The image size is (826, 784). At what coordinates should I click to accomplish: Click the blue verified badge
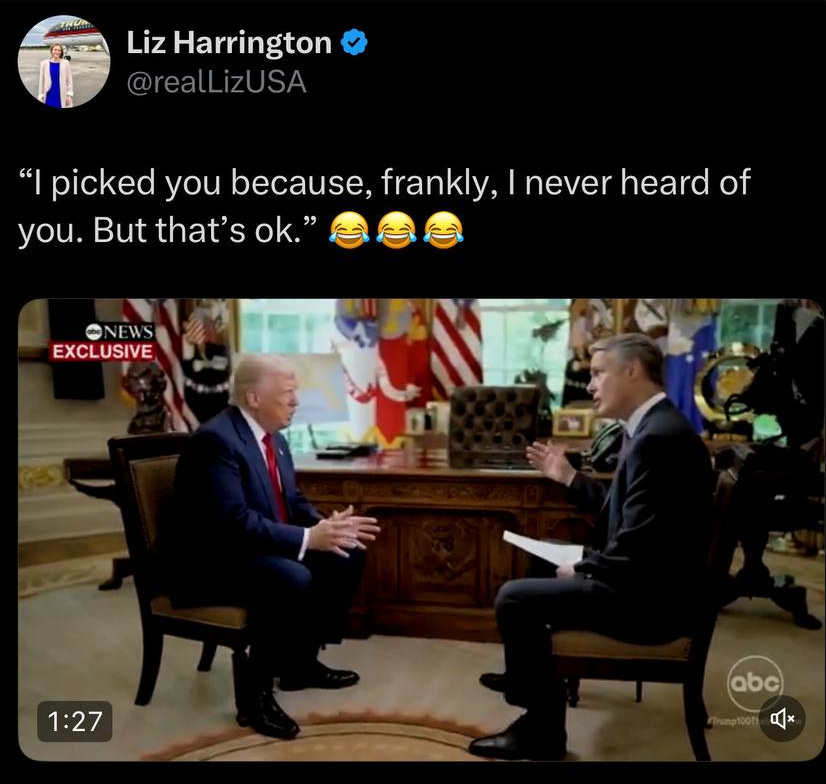coord(355,43)
